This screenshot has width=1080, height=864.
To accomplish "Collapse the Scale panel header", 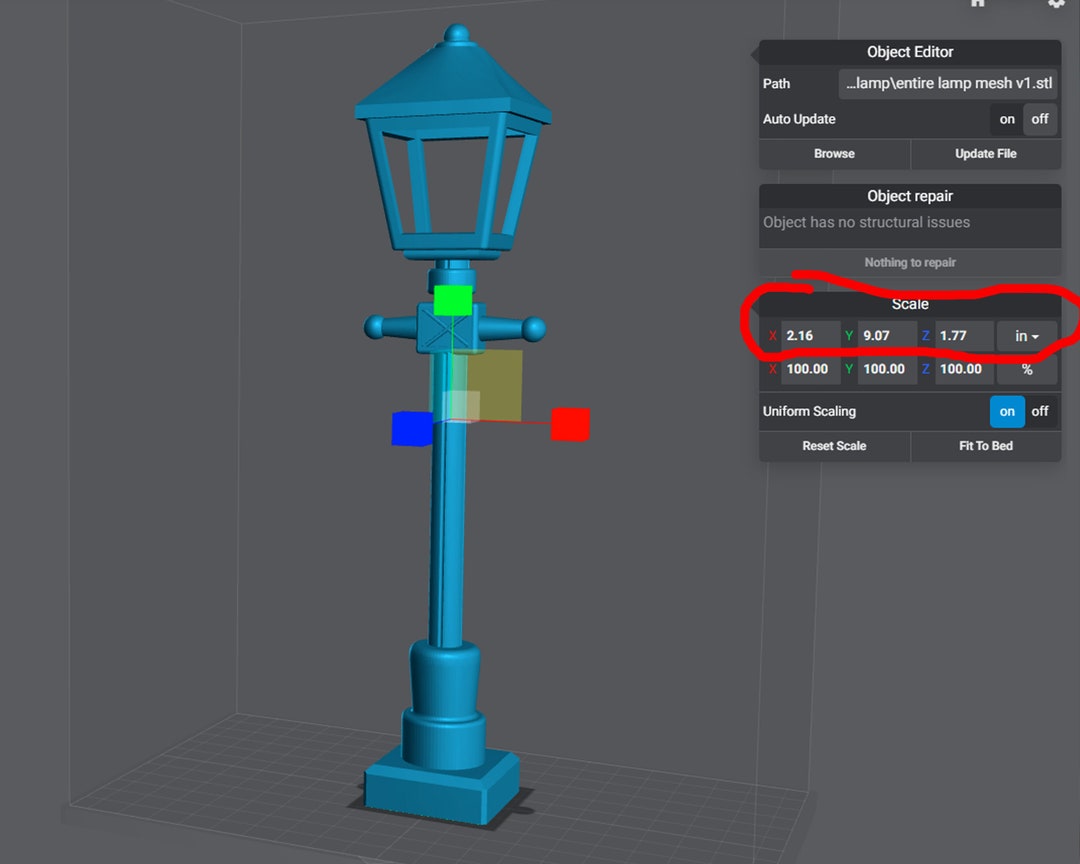I will 910,303.
